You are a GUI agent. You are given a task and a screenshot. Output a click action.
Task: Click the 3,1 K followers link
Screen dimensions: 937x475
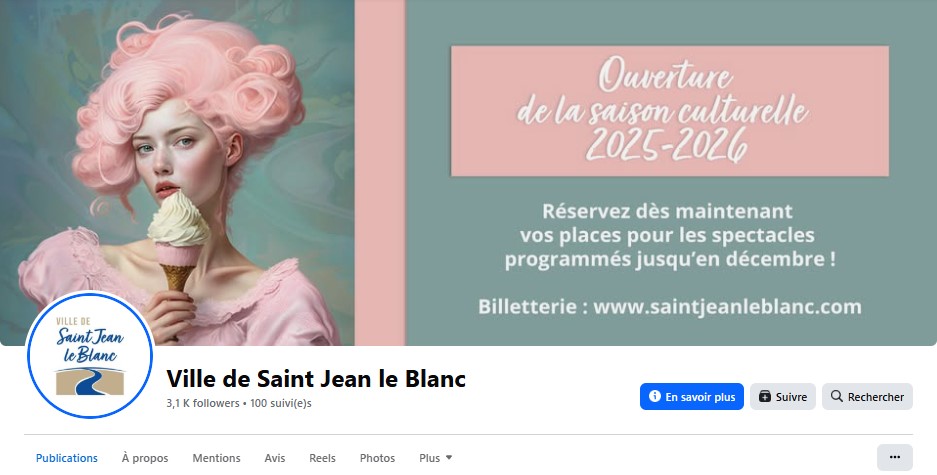pos(203,403)
